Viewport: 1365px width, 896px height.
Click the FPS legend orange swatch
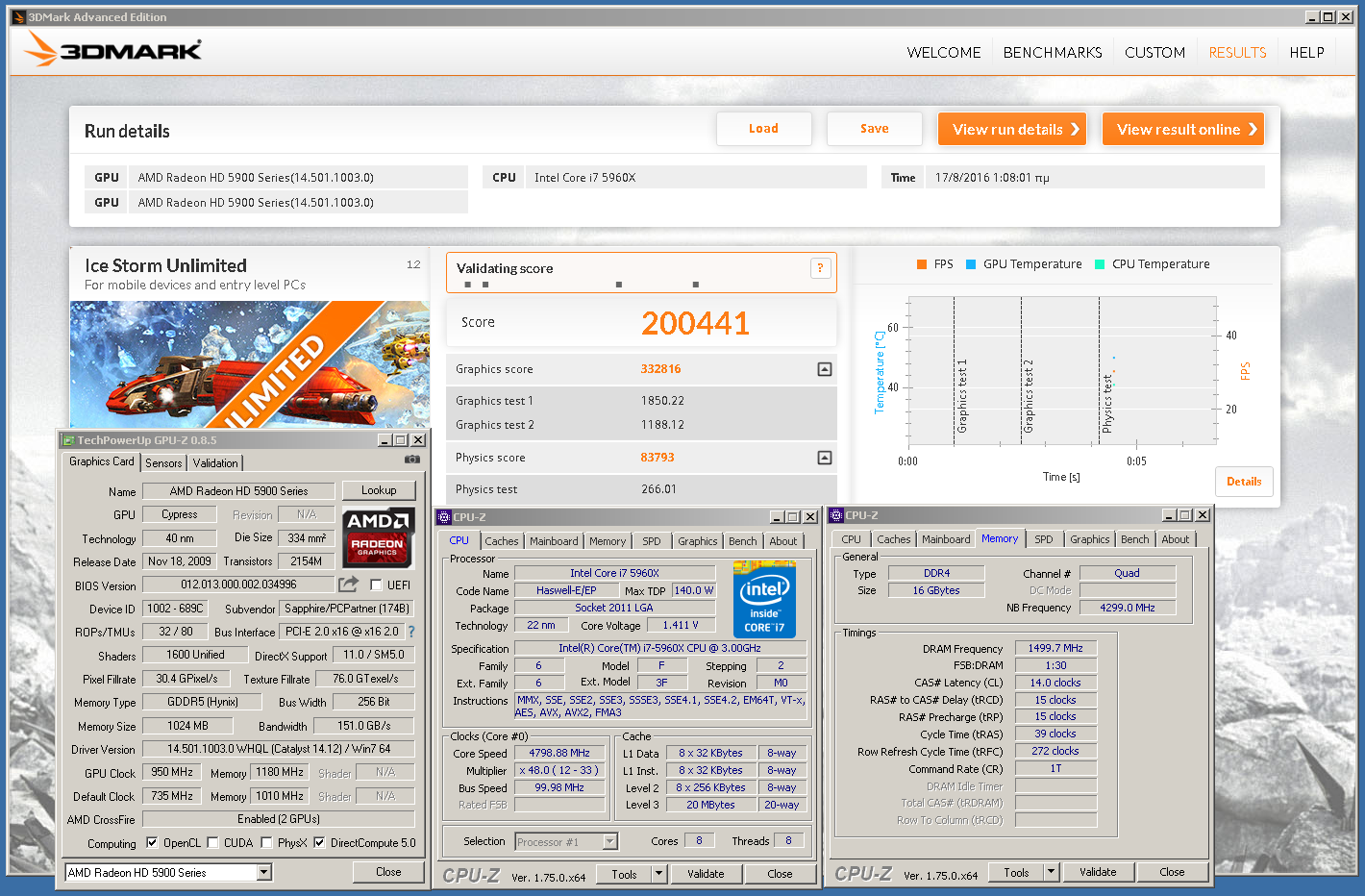click(922, 264)
